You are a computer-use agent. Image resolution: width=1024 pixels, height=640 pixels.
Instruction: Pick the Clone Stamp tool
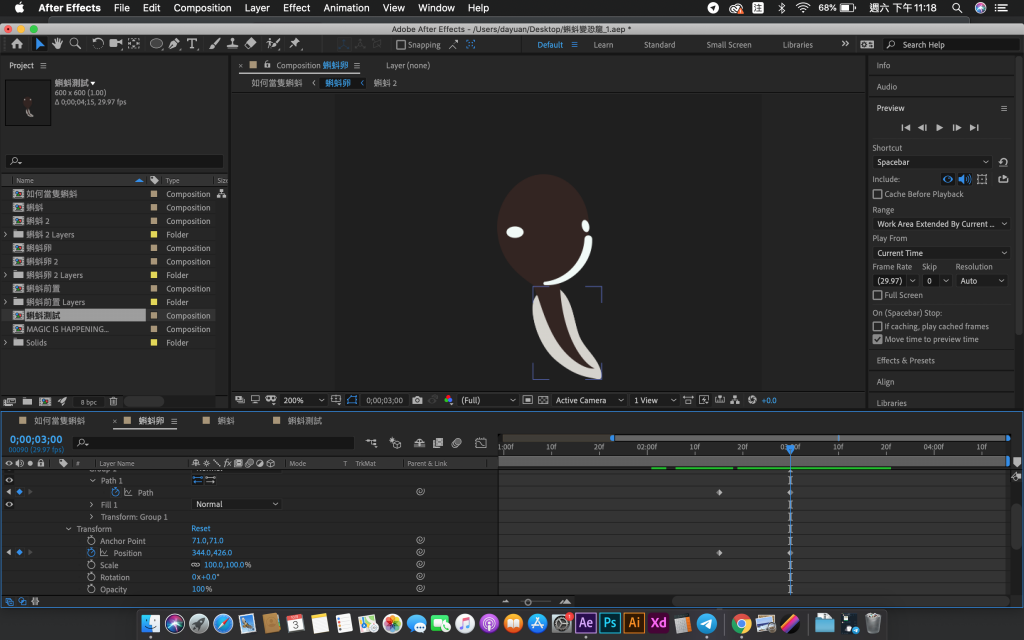click(x=232, y=44)
